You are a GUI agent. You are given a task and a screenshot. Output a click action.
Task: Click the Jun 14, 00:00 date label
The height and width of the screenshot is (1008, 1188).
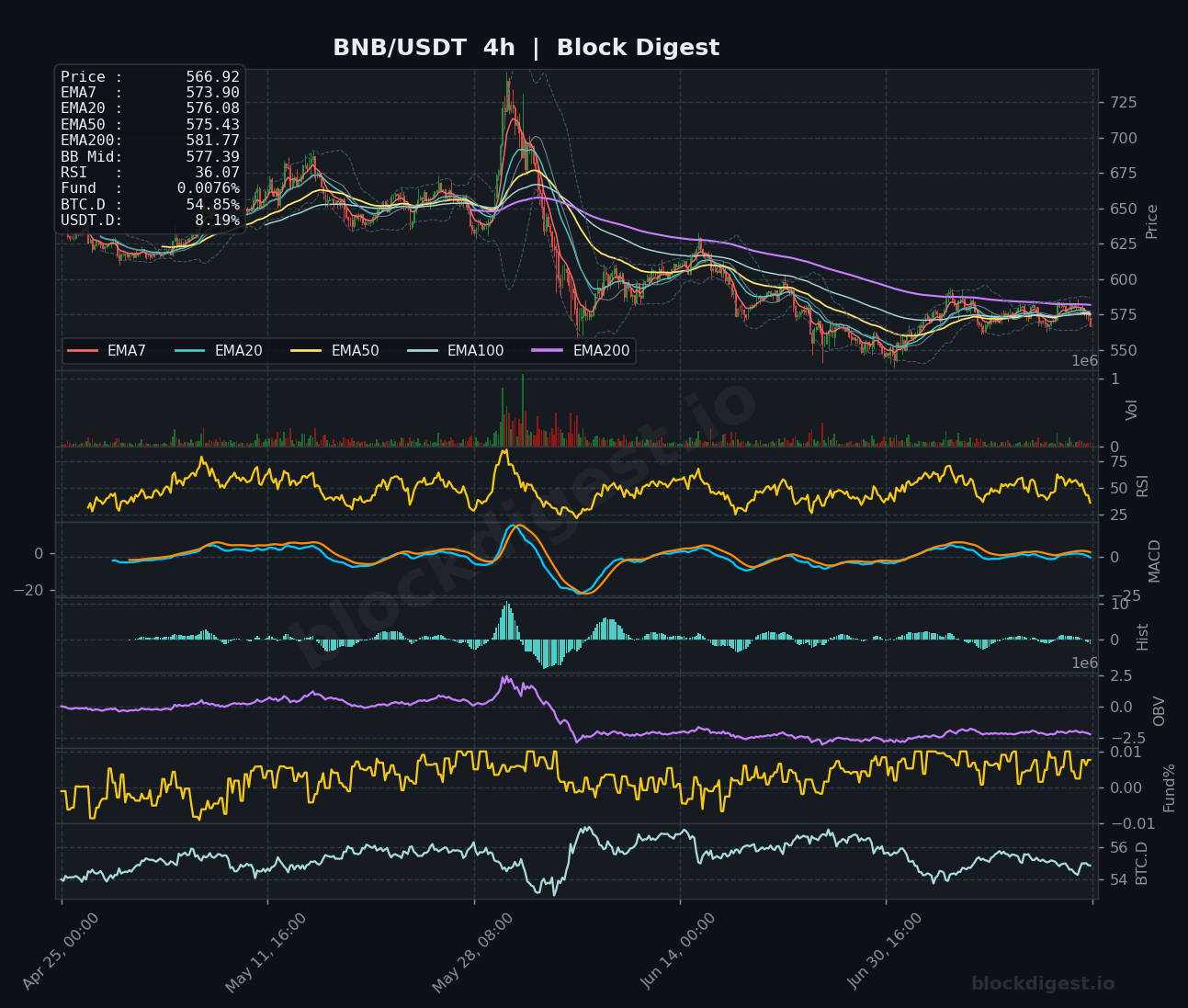[x=678, y=952]
